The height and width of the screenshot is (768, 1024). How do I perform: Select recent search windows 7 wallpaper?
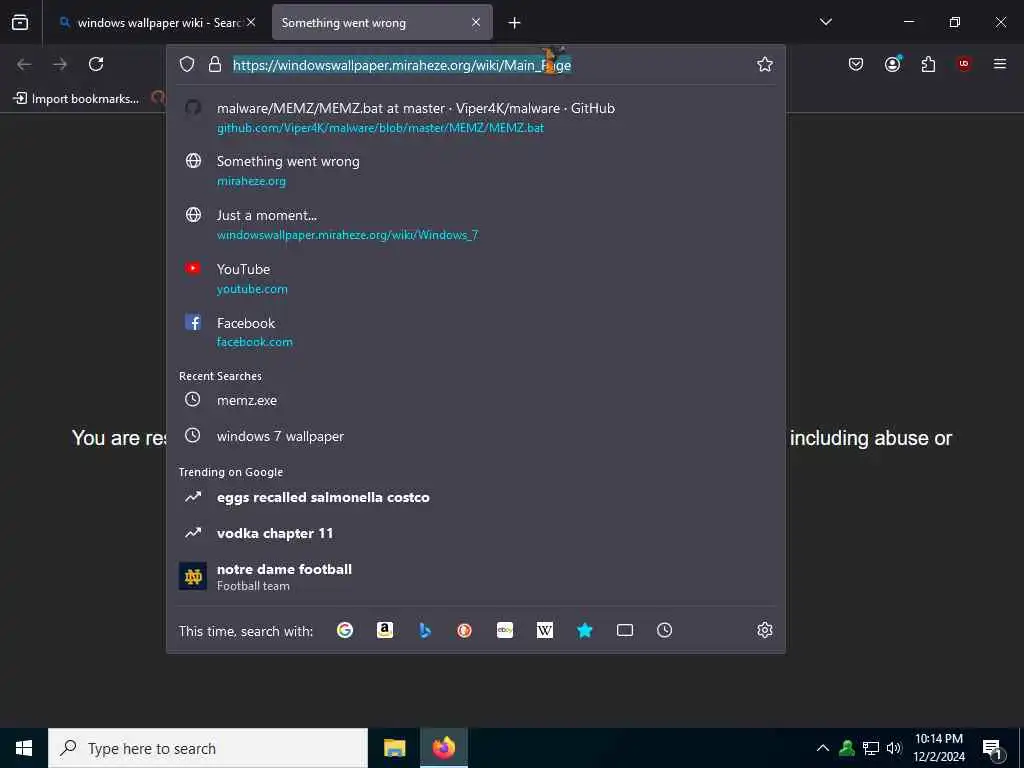475,436
